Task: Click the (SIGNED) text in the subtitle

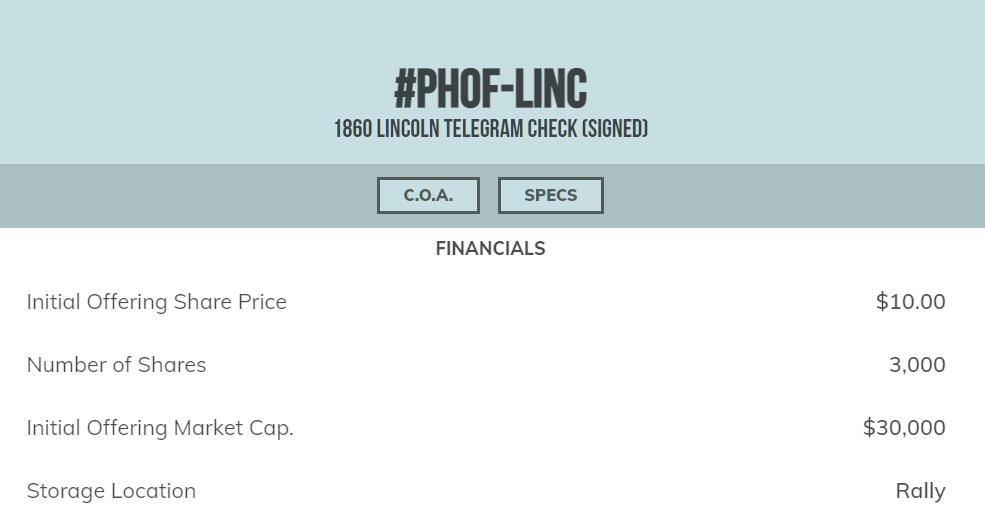Action: [615, 129]
